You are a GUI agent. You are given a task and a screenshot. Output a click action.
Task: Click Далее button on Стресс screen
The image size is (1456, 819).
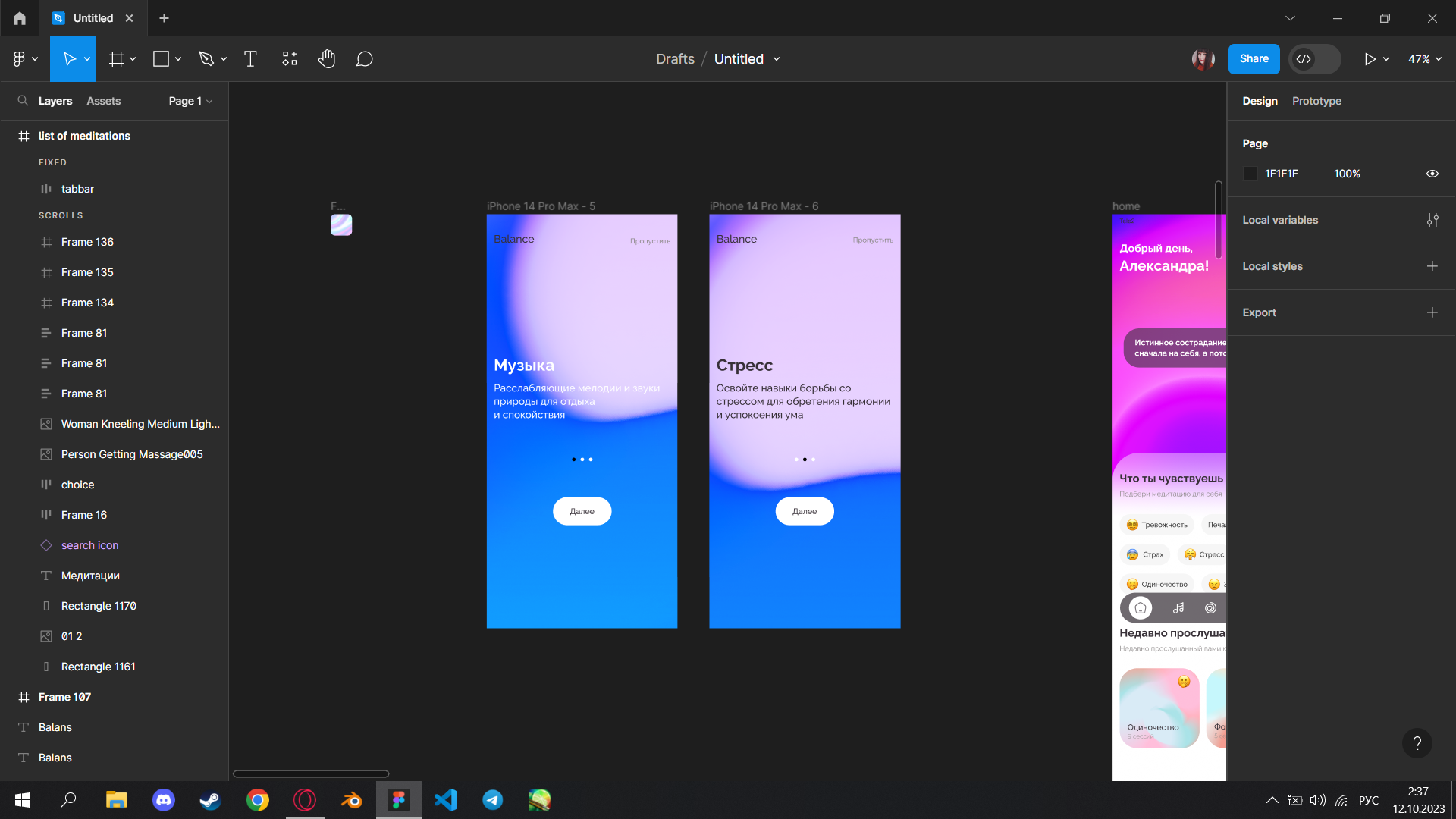805,511
